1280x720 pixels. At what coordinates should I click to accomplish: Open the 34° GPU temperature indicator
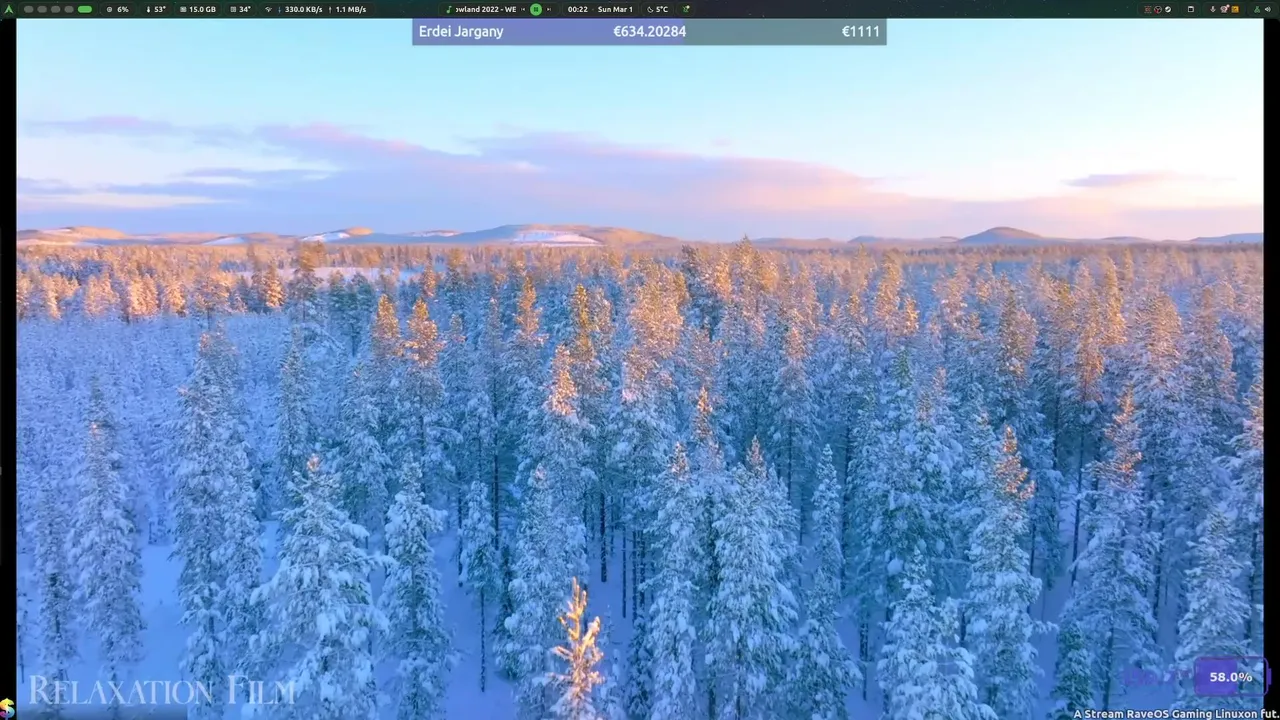click(x=240, y=9)
